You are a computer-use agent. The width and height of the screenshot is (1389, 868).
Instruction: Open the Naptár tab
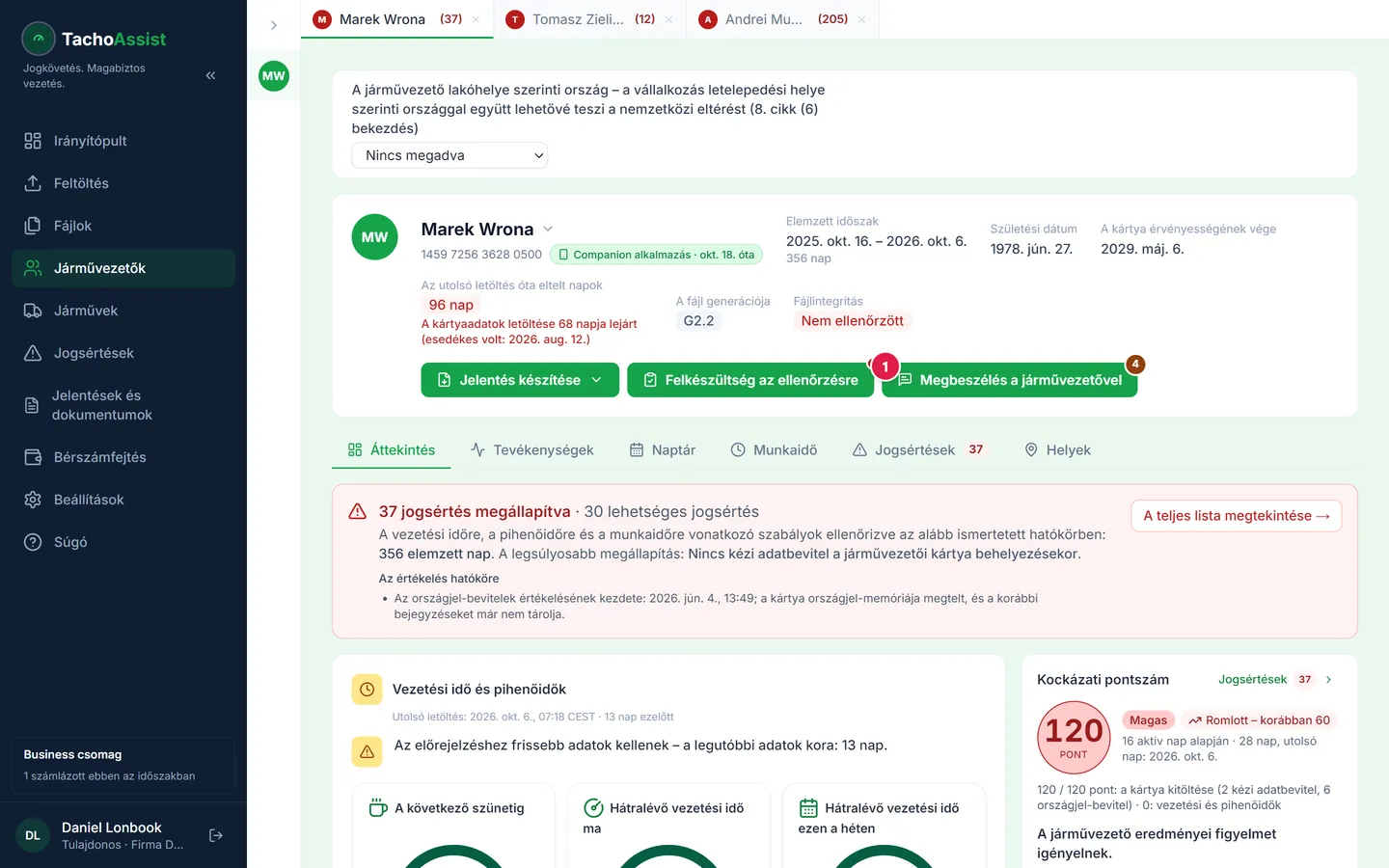click(663, 450)
